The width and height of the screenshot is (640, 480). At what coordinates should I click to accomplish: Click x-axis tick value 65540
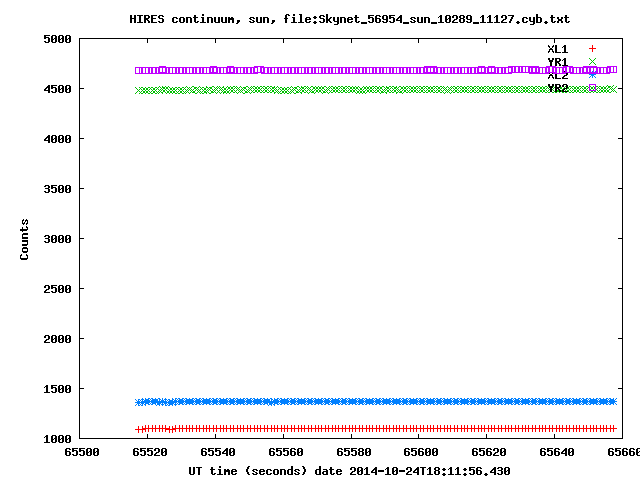(218, 452)
